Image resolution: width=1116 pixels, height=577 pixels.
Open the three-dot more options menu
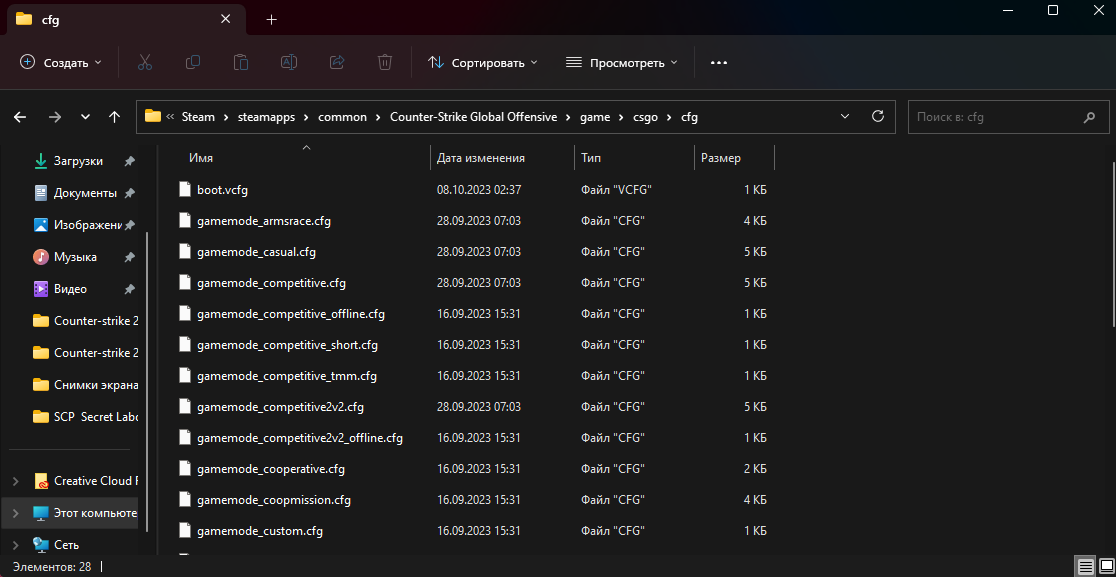(718, 62)
